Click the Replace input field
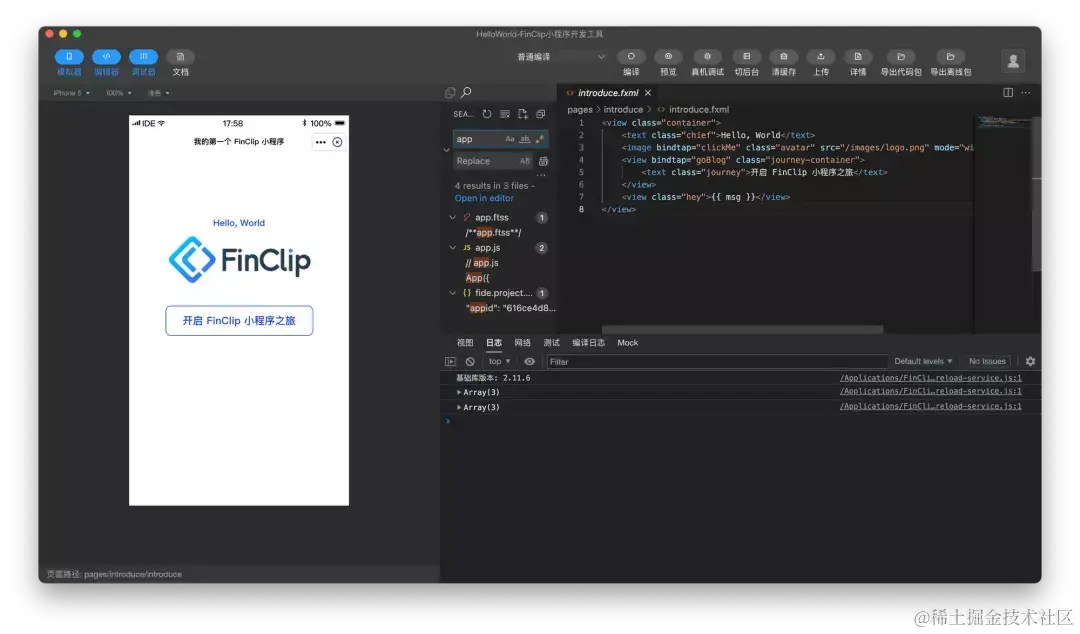The image size is (1080, 634). coord(493,161)
